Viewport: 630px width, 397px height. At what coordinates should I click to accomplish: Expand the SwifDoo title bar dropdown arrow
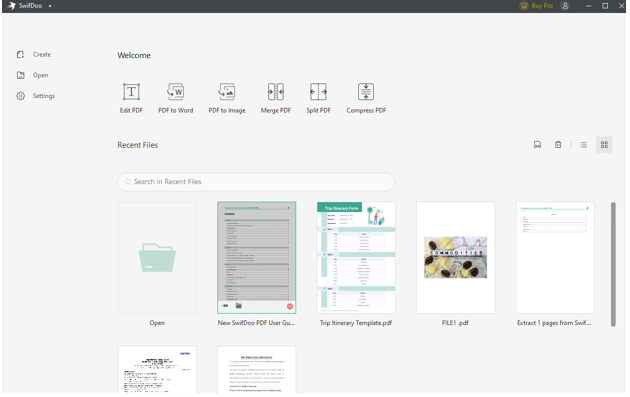pos(50,6)
